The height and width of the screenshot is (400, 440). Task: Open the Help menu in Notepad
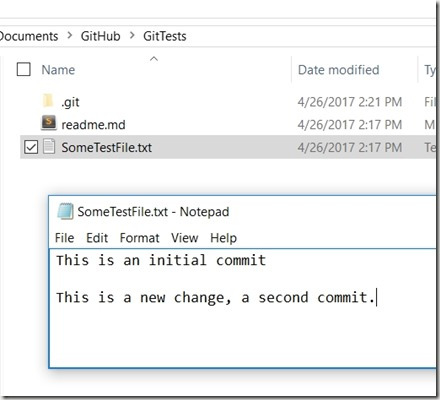pyautogui.click(x=223, y=238)
